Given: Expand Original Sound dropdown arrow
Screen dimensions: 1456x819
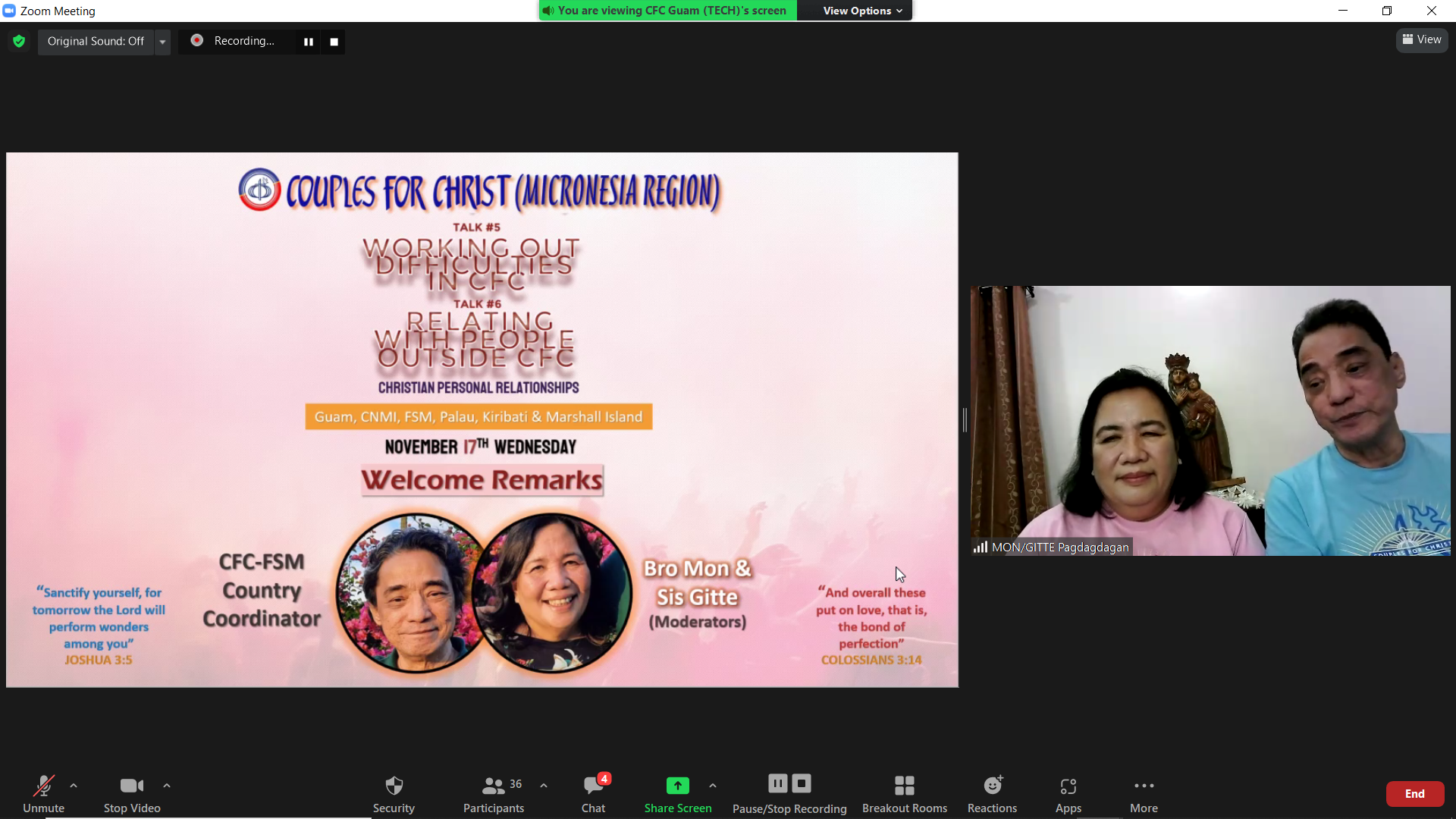Looking at the screenshot, I should point(162,42).
